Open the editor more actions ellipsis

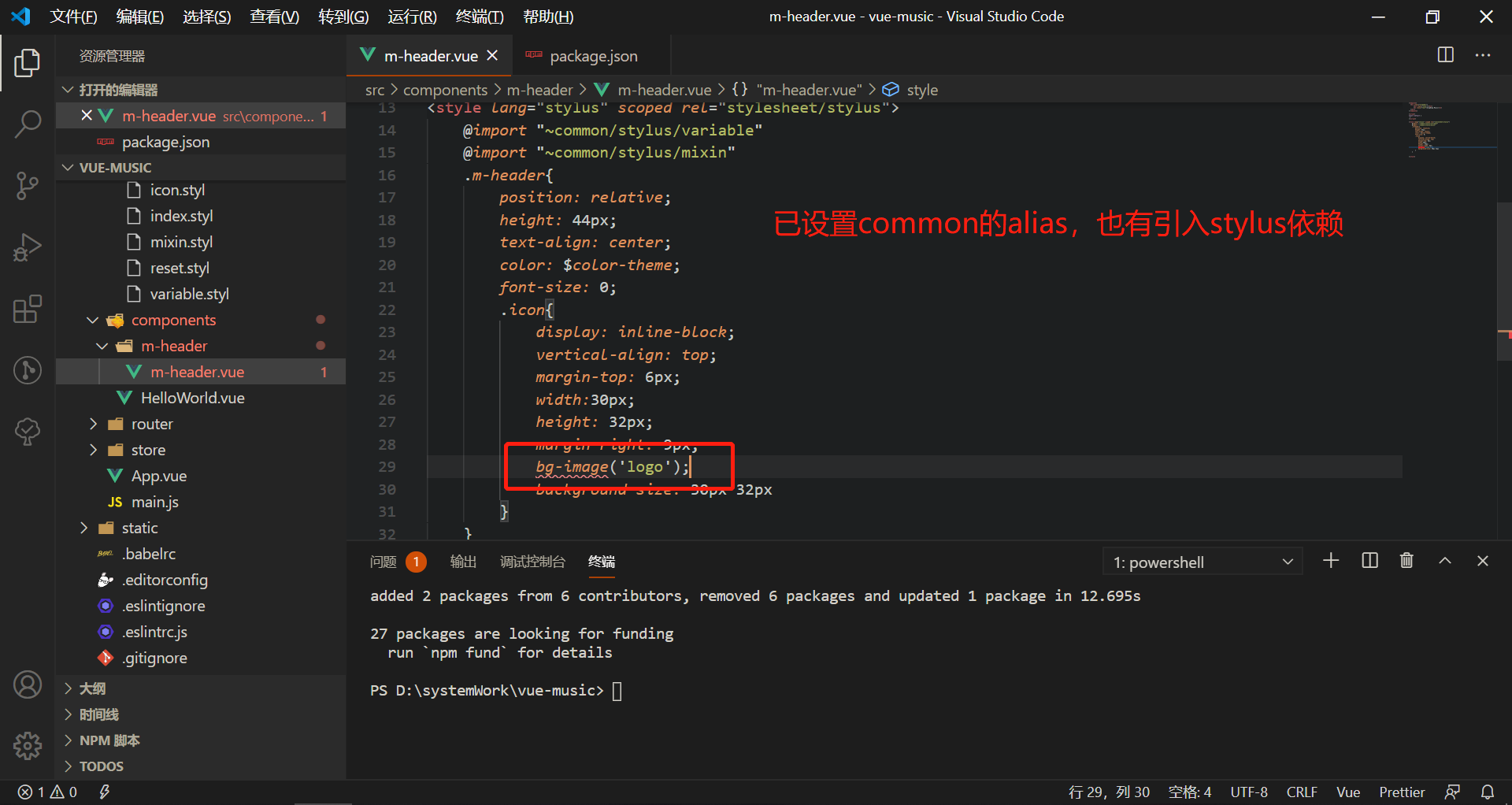click(1483, 55)
